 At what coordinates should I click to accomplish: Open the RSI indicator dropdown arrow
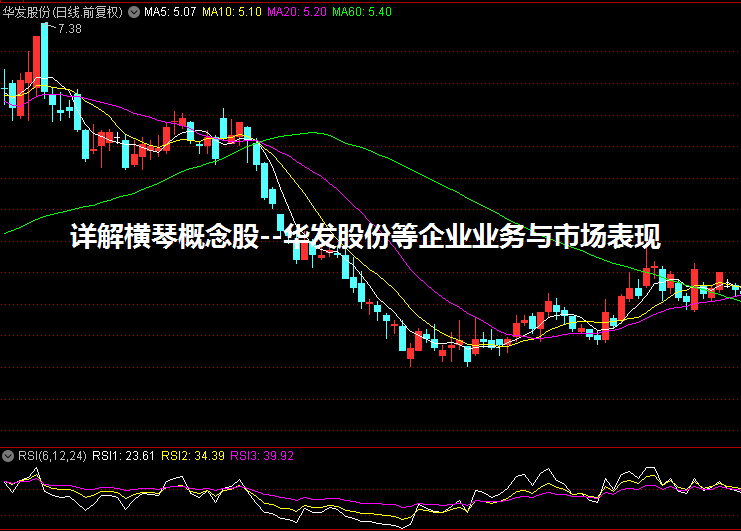pos(8,456)
